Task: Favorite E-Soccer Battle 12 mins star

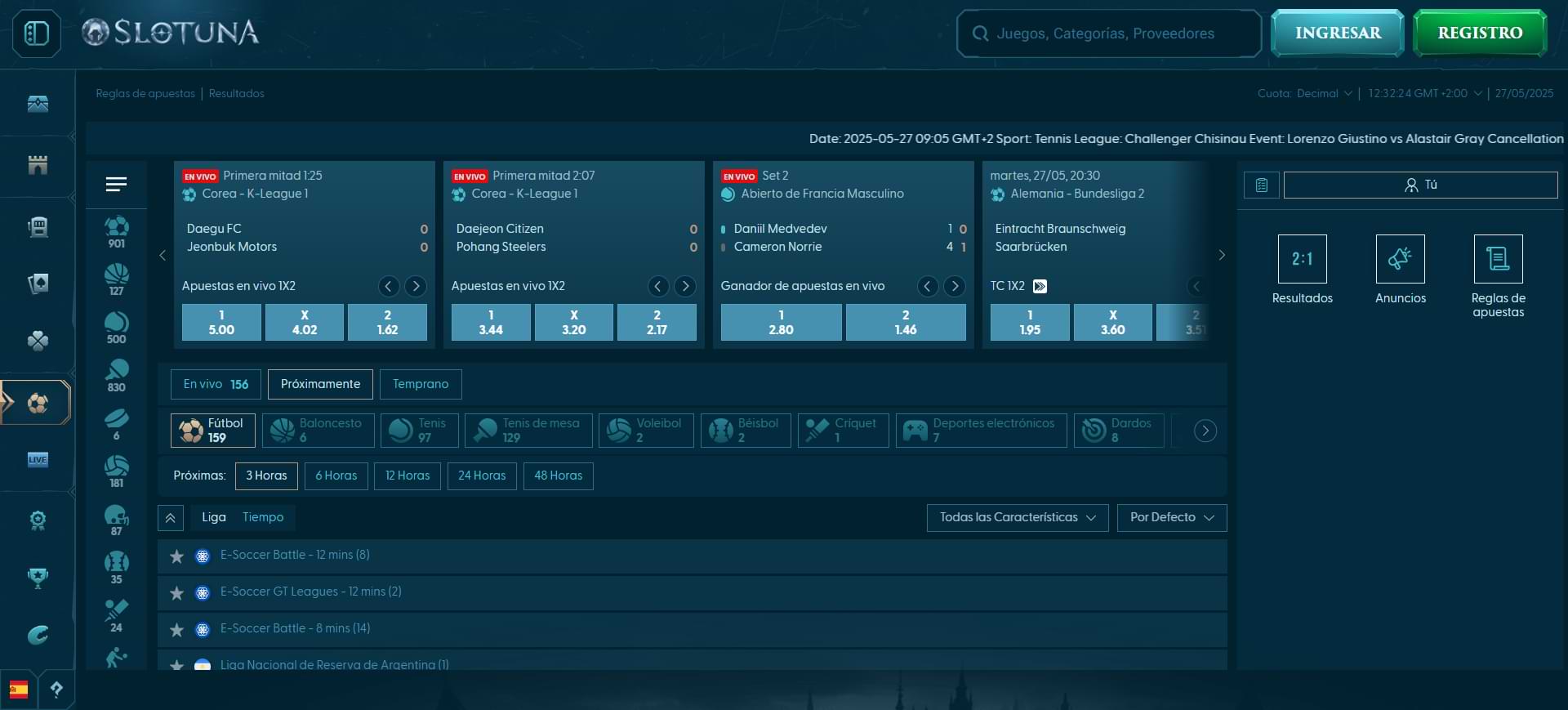Action: click(x=176, y=556)
